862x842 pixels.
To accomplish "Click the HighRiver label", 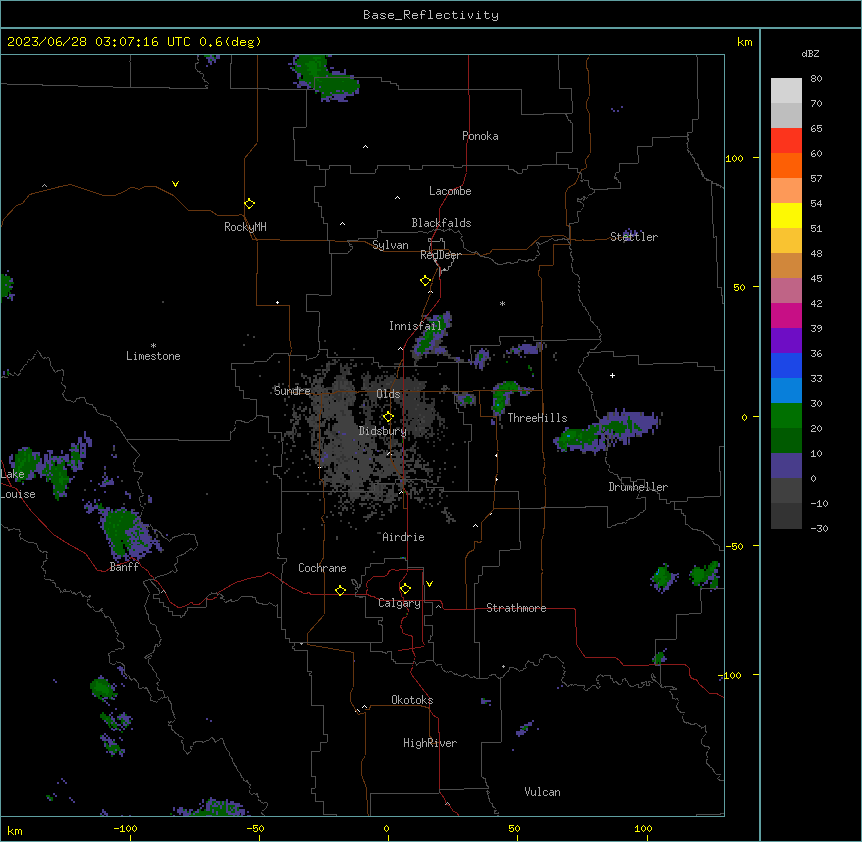I will (x=430, y=743).
